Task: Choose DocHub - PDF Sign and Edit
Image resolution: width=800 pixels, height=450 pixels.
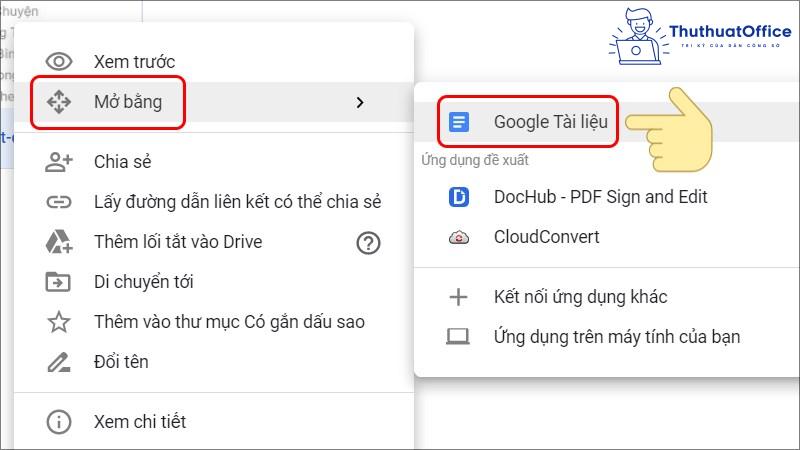Action: (x=600, y=197)
